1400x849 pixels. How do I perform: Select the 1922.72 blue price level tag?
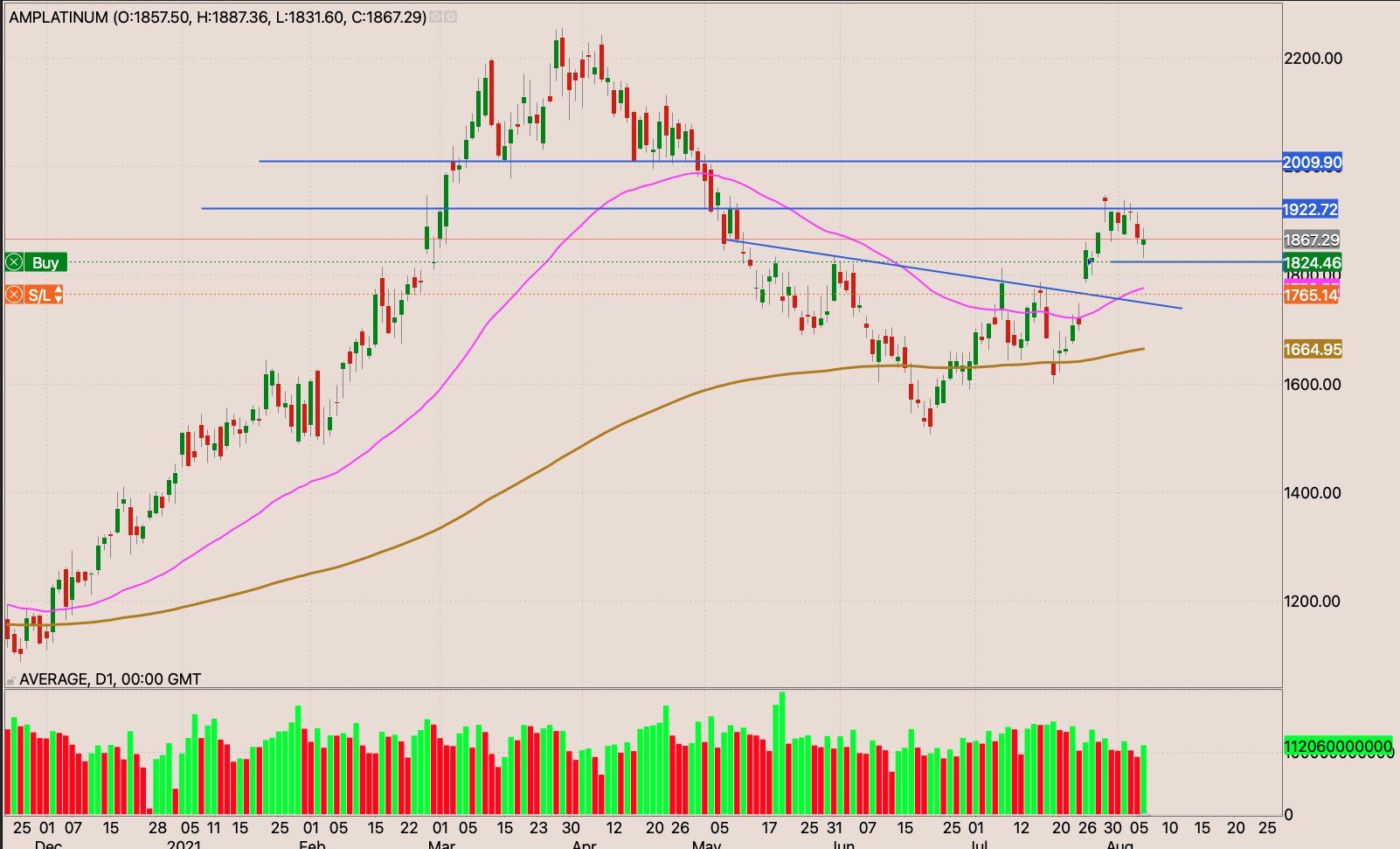1310,209
